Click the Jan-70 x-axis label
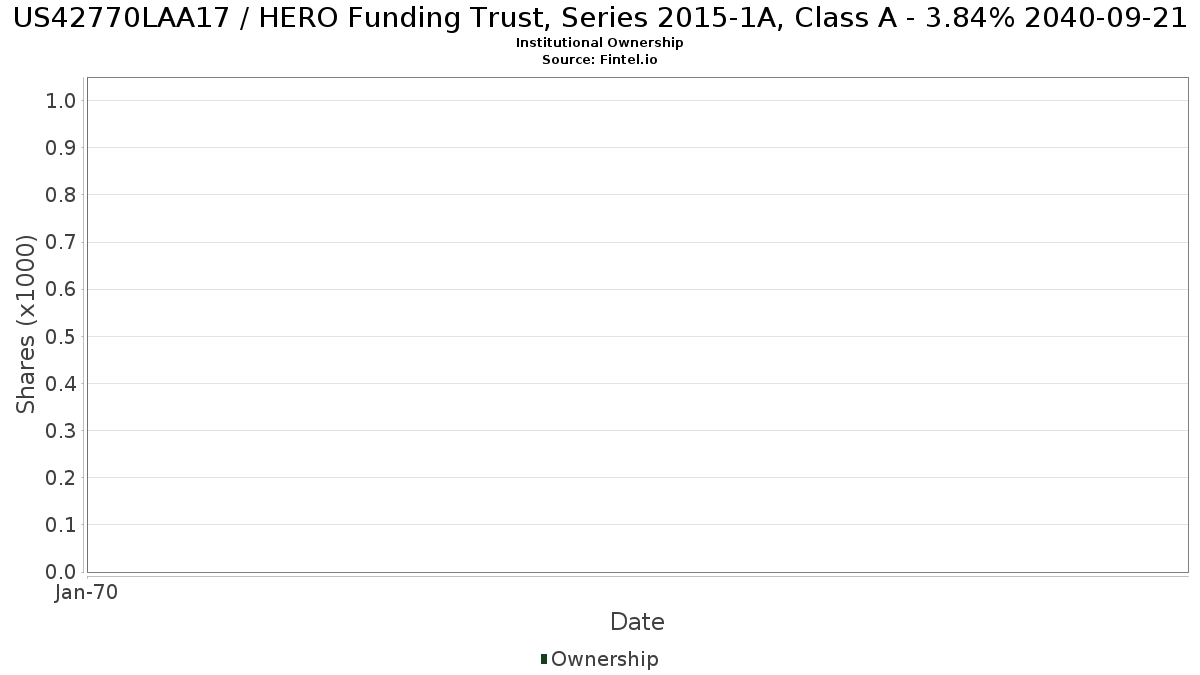The image size is (1200, 675). click(87, 592)
